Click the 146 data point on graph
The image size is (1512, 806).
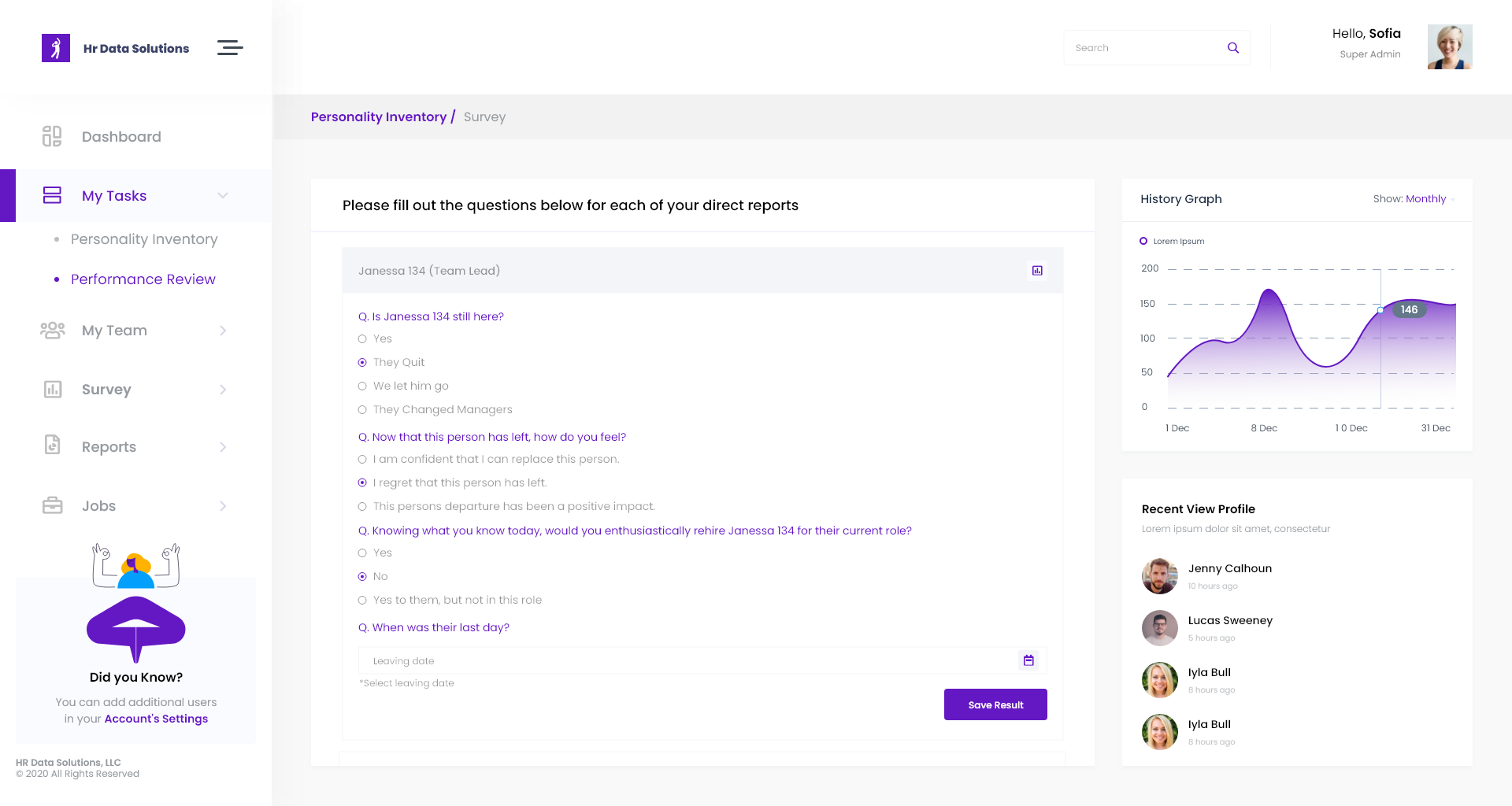[x=1380, y=310]
